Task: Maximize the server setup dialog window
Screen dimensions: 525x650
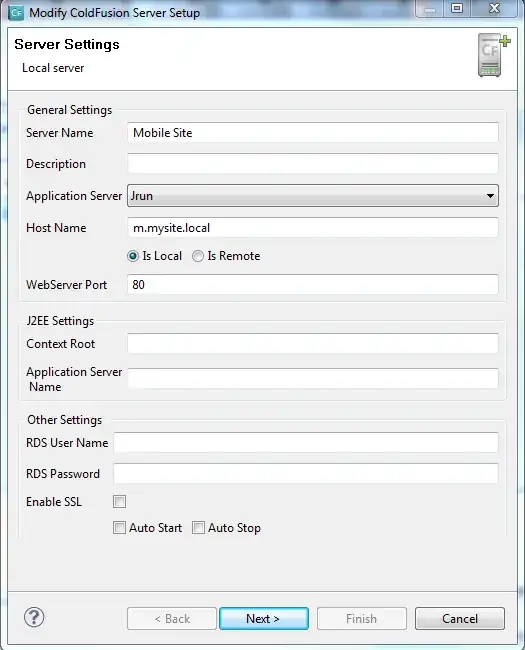Action: [x=457, y=8]
